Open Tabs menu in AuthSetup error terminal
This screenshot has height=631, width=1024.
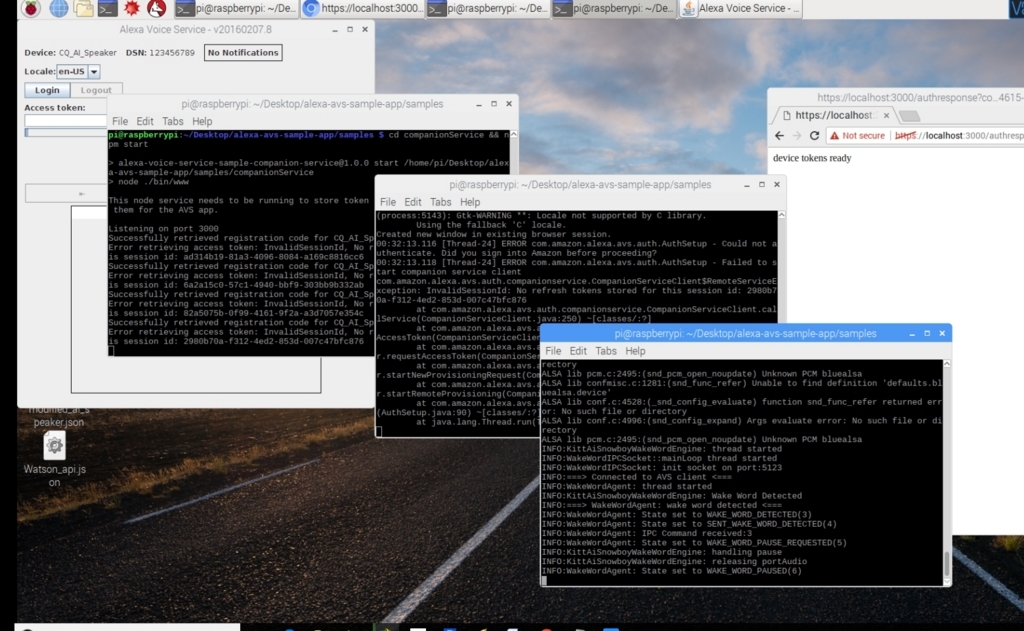440,202
